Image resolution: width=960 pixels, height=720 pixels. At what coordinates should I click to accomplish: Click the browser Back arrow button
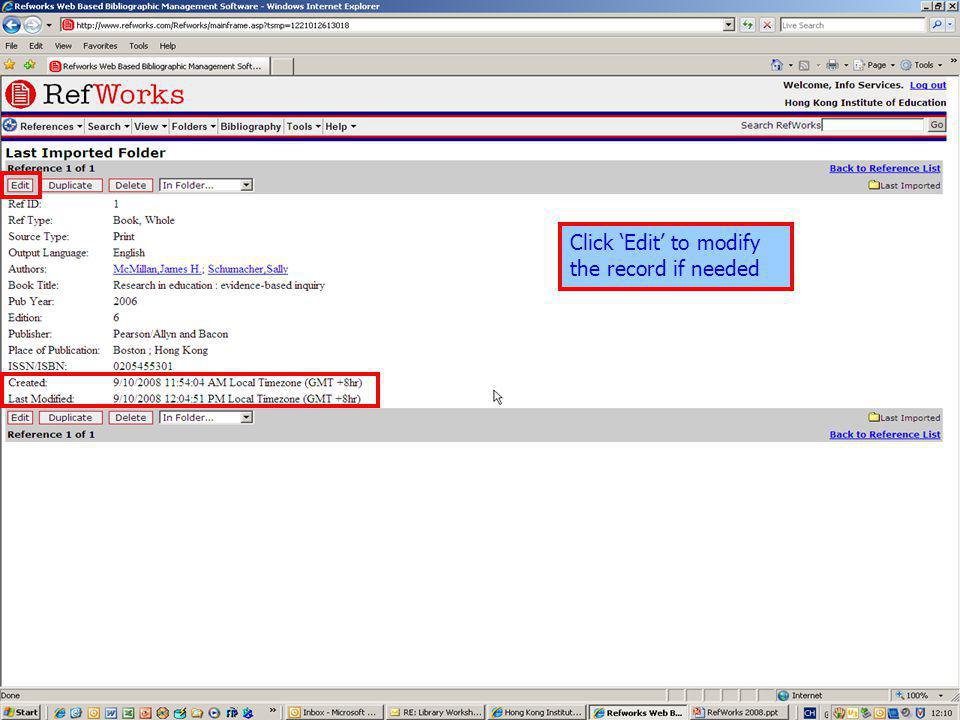click(12, 25)
